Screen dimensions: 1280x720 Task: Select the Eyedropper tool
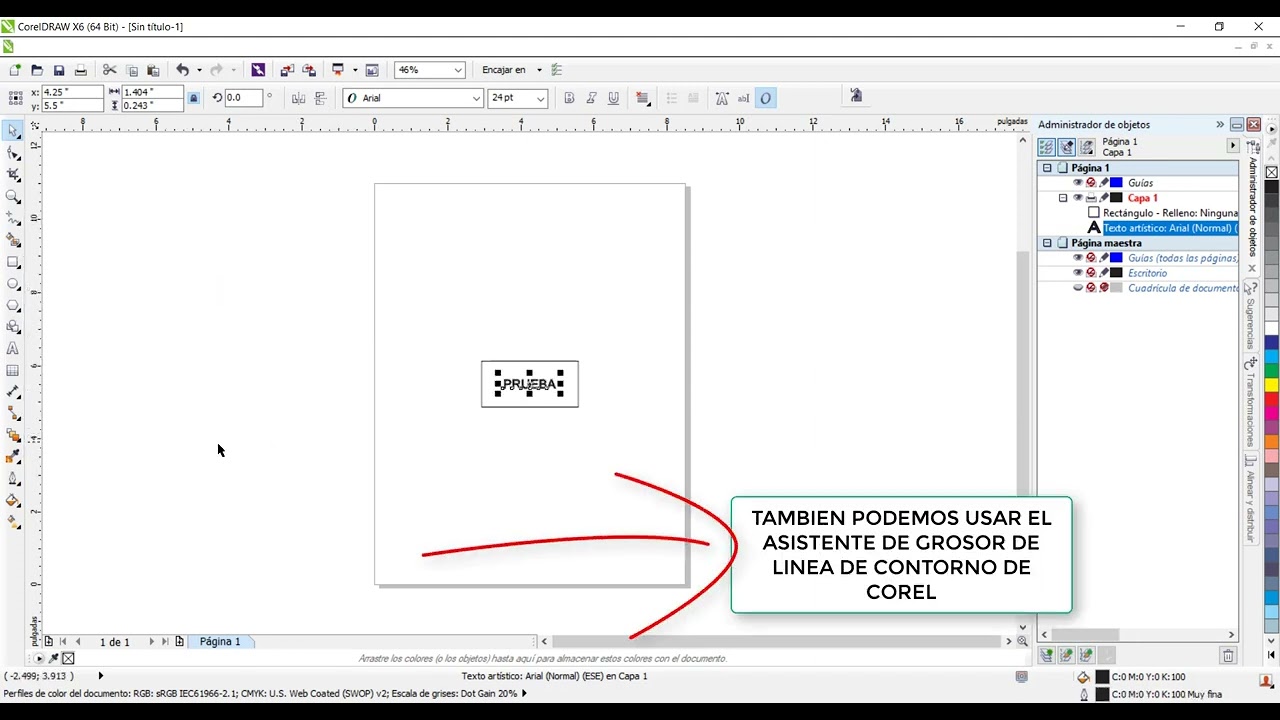coord(13,458)
